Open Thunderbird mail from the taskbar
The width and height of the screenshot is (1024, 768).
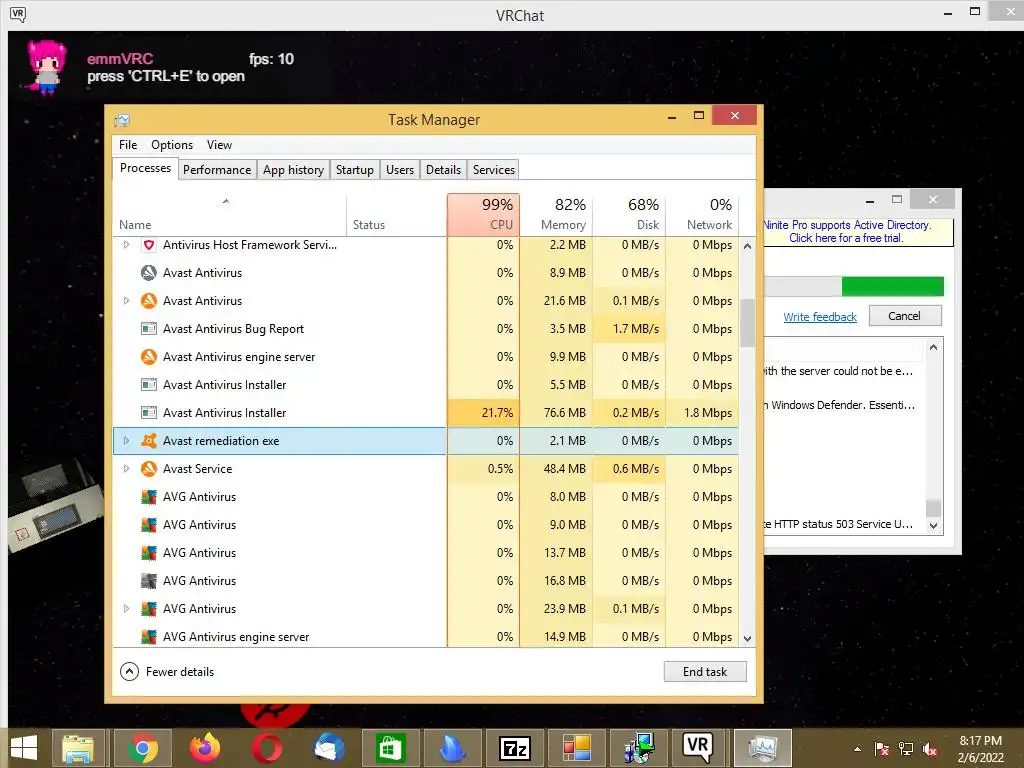pyautogui.click(x=328, y=748)
